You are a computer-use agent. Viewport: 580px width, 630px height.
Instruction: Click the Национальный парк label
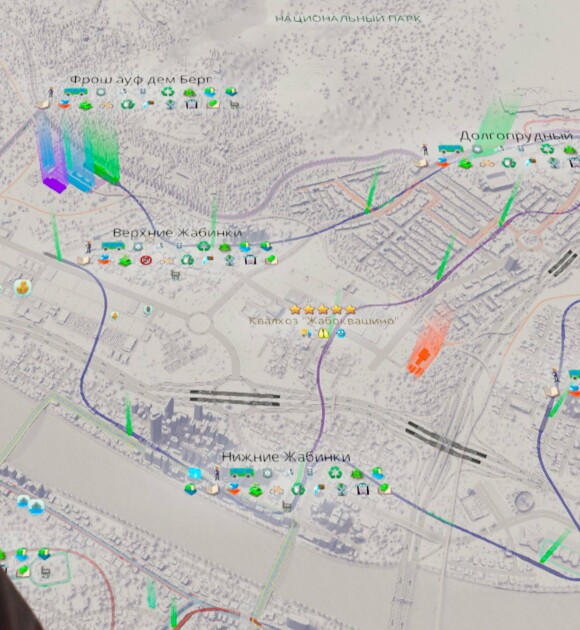348,18
